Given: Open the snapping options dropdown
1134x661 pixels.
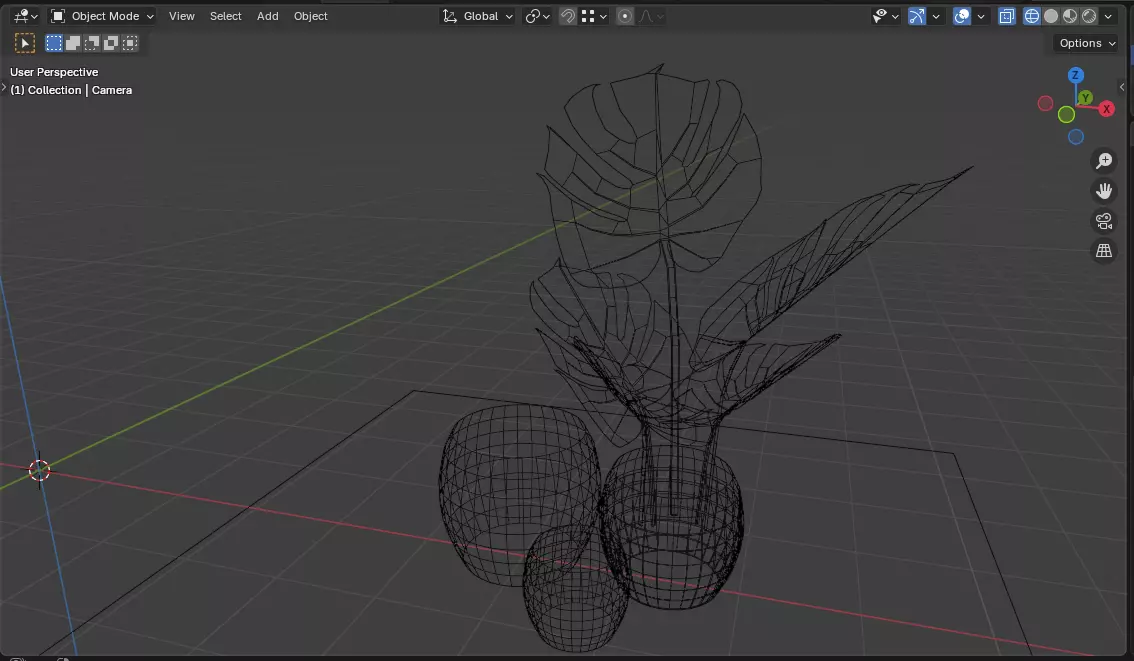Looking at the screenshot, I should tap(594, 16).
